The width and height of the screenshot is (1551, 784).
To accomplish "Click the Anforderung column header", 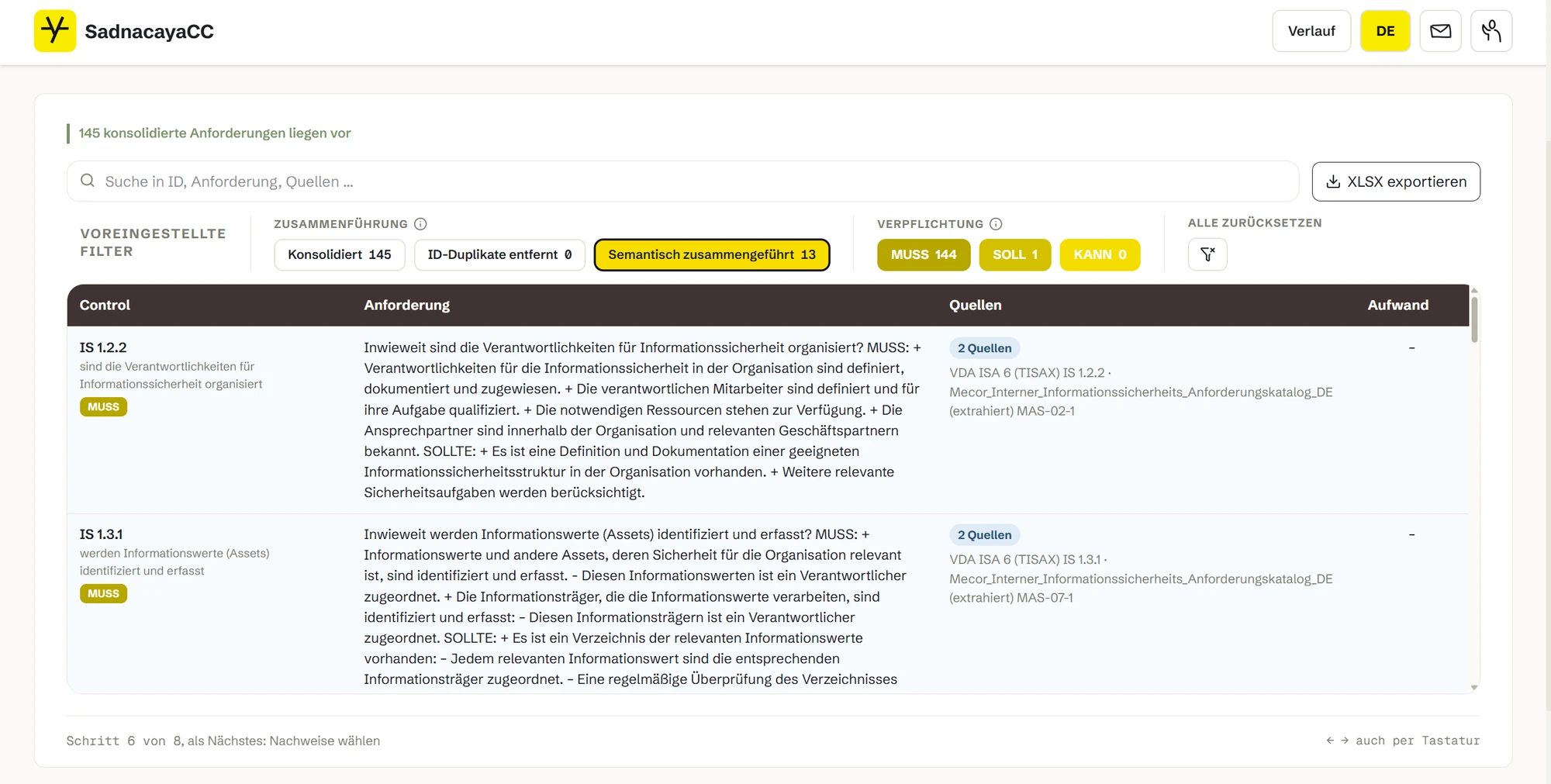I will [x=406, y=305].
